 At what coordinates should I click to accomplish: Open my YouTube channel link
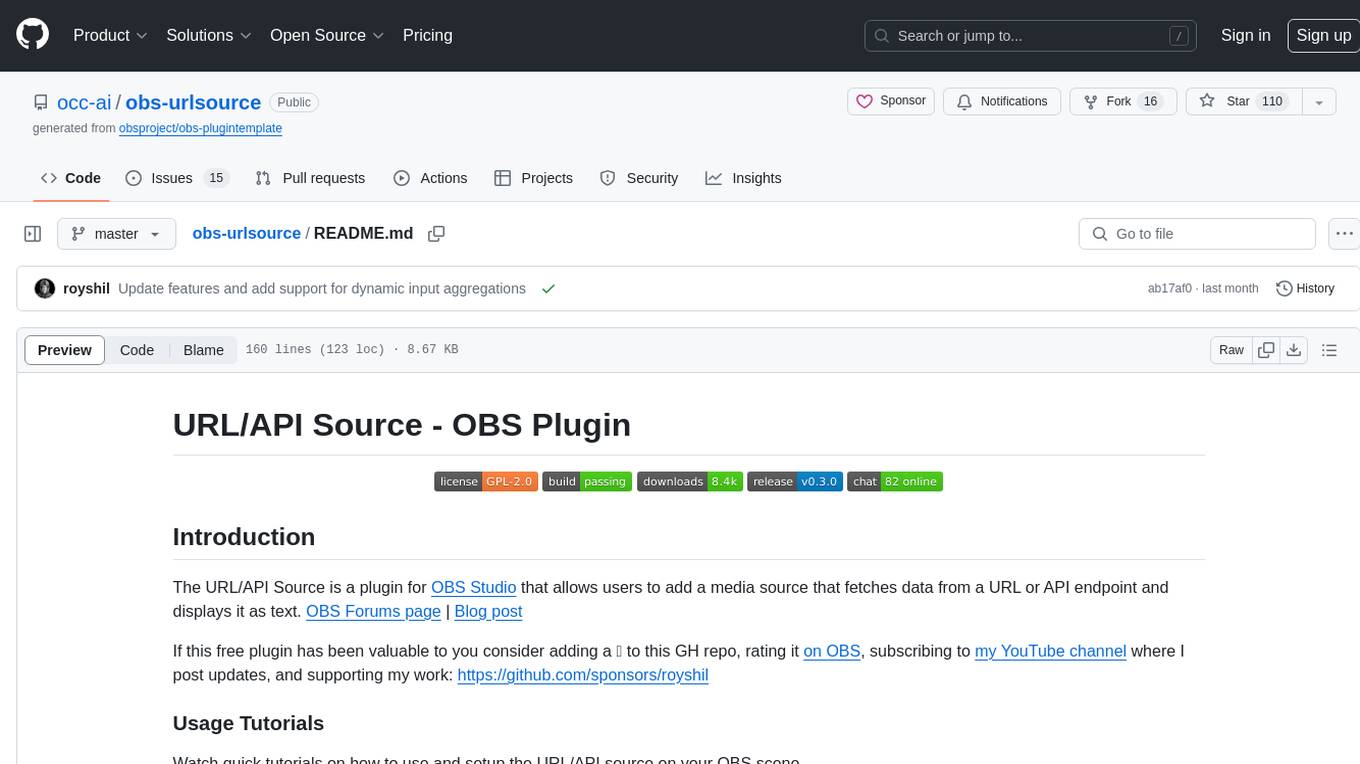pyautogui.click(x=1051, y=651)
